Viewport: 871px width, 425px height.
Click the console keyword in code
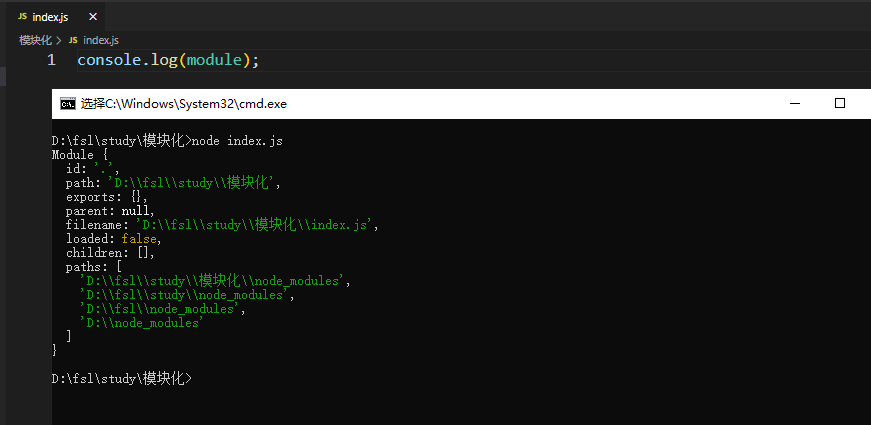click(109, 60)
